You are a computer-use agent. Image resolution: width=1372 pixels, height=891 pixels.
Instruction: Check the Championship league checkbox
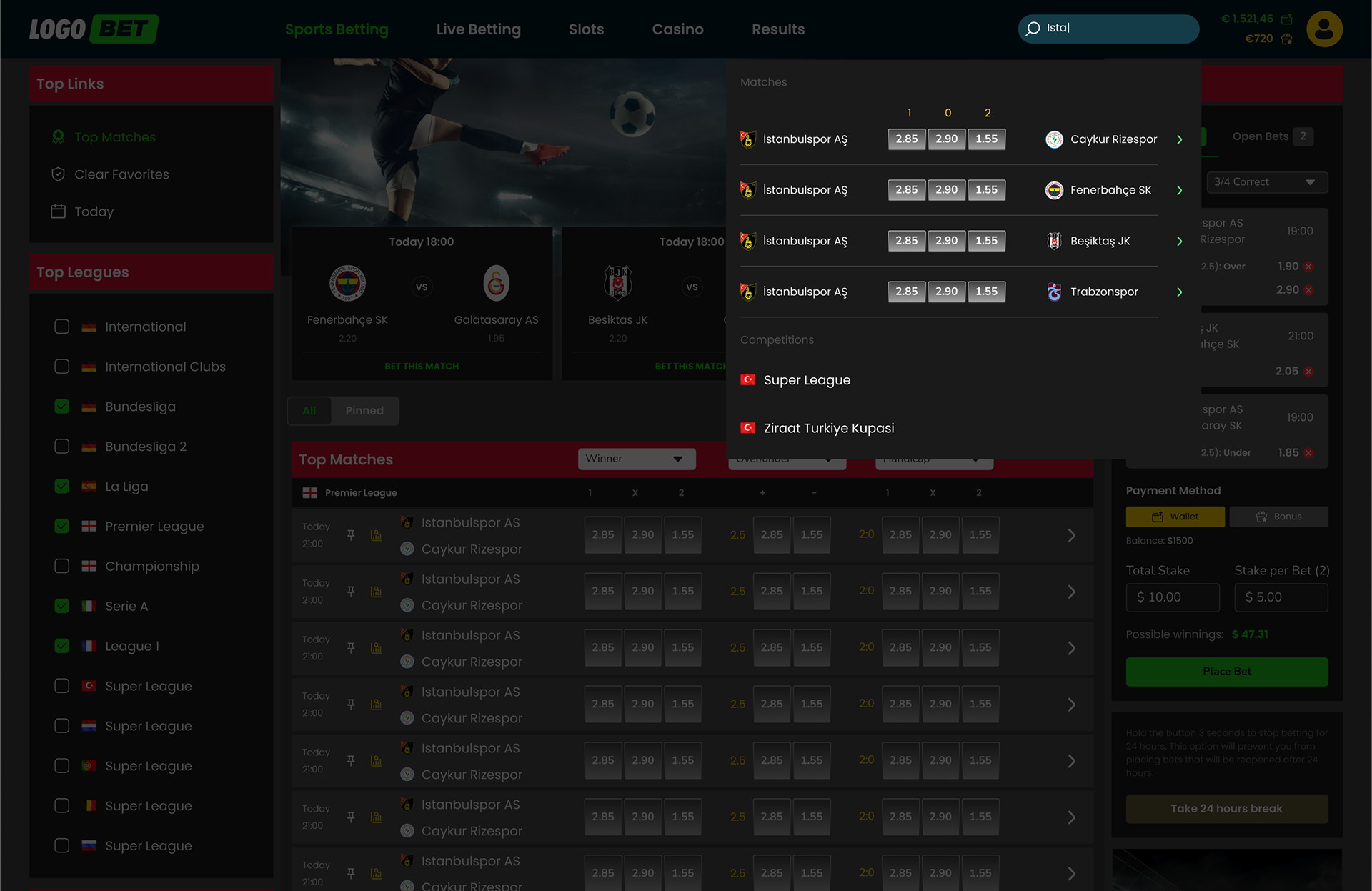pyautogui.click(x=62, y=566)
